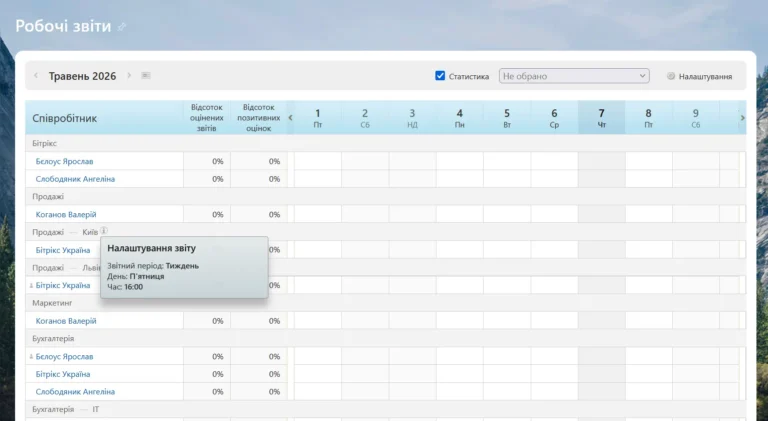This screenshot has height=421, width=768.
Task: Open day 7 report cell for Слободяник Ангеліна in Бухгалтерія
Action: coord(601,392)
